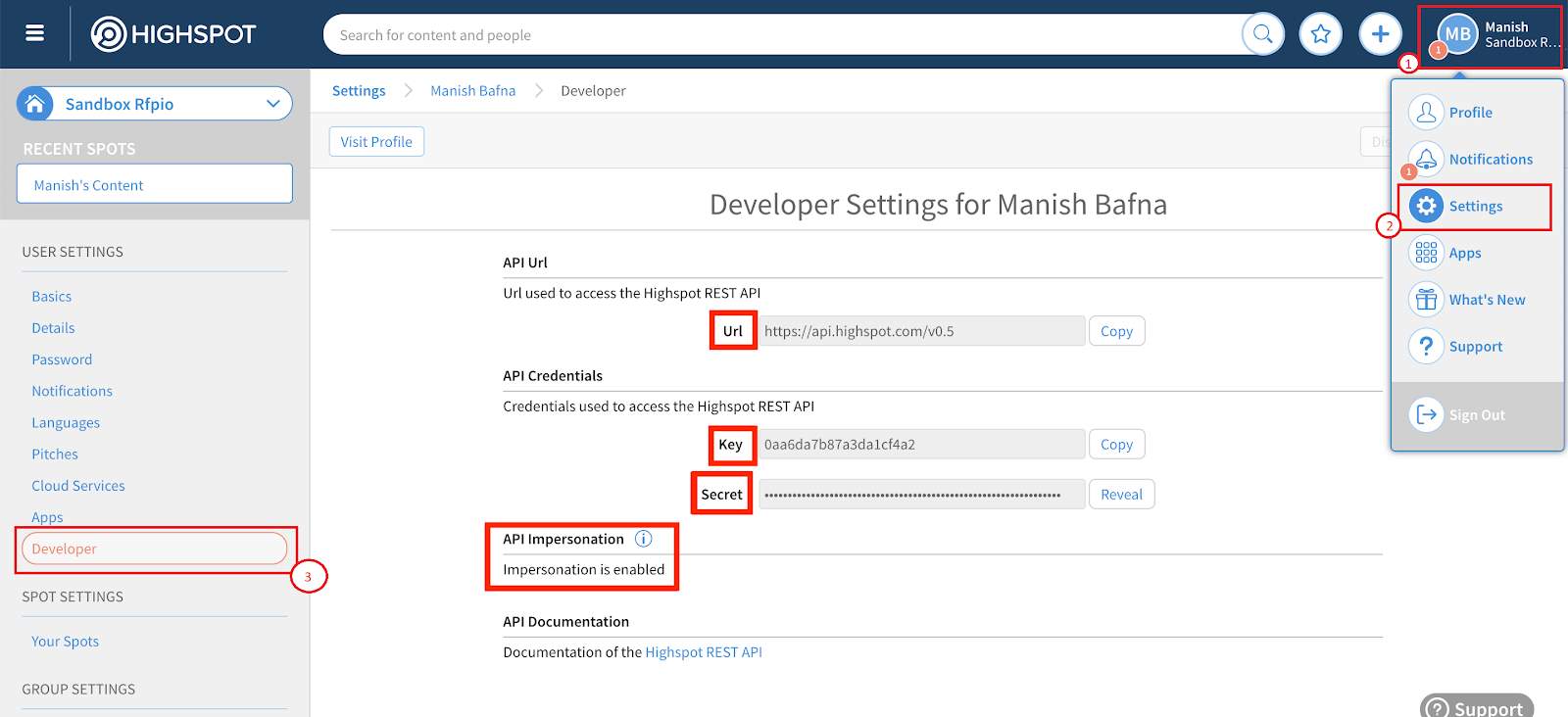Choose Sign Out from the user menu
Screen dimensions: 1568x717
coord(1476,415)
